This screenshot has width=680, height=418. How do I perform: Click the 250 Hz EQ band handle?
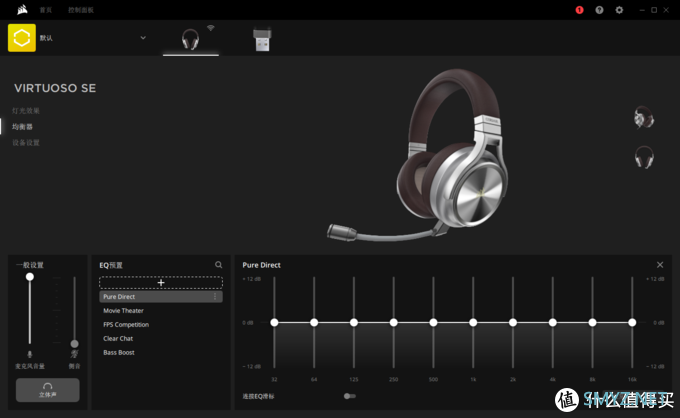coord(393,322)
